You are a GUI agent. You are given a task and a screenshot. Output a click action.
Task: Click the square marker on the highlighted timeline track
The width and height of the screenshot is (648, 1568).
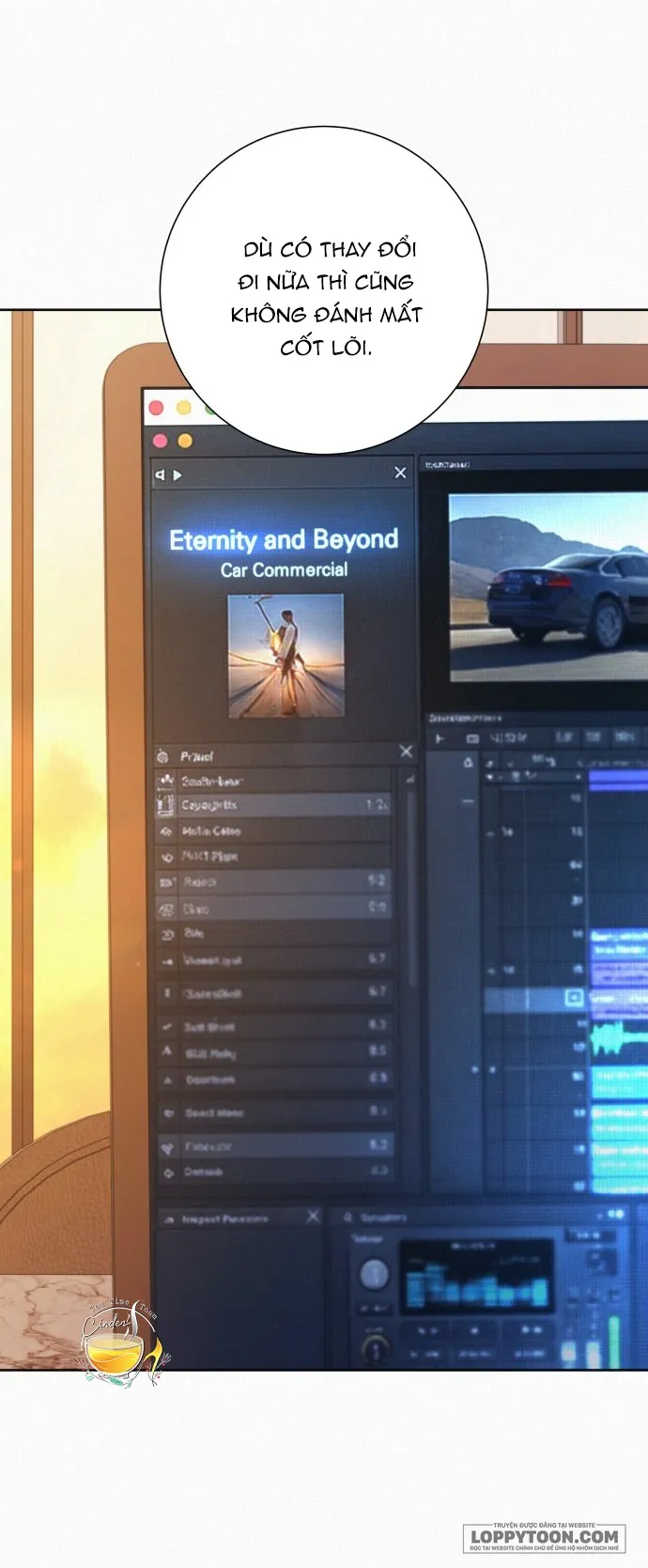[574, 997]
